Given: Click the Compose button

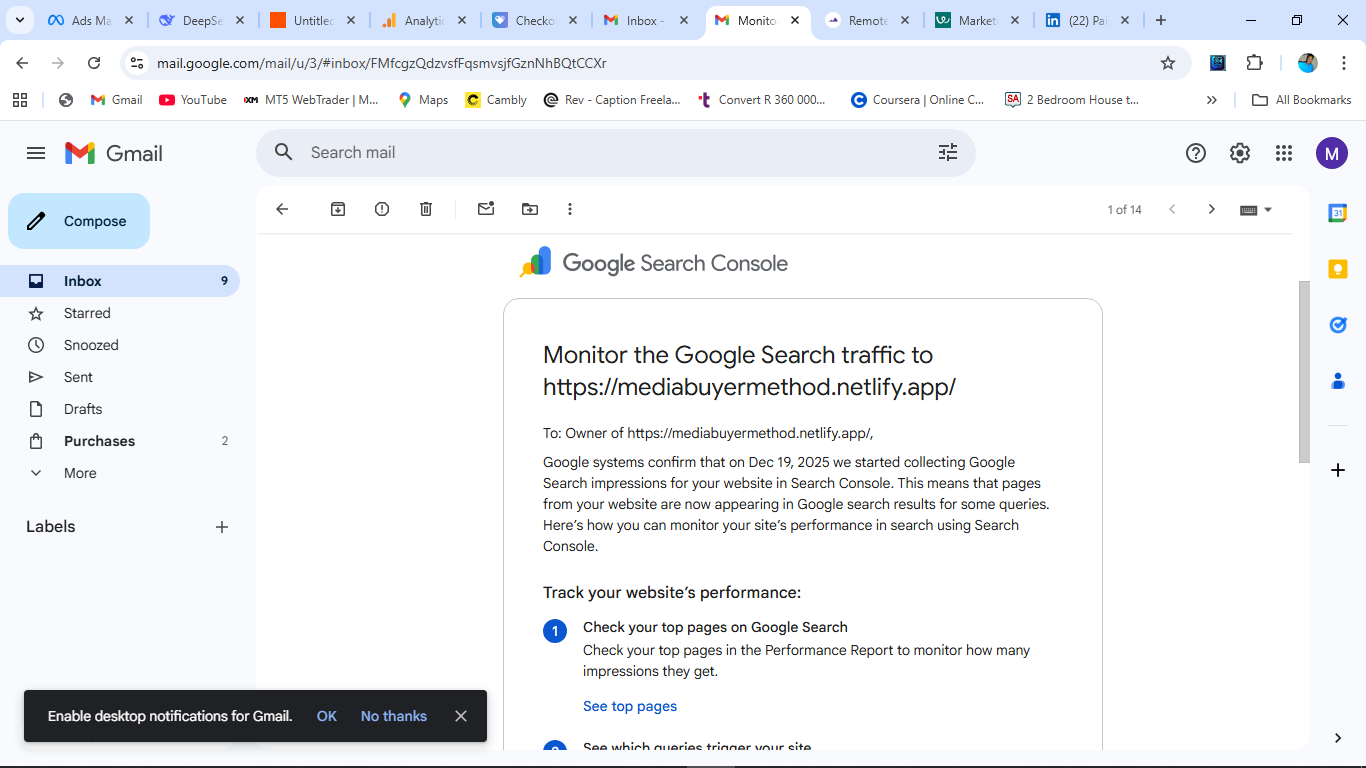Looking at the screenshot, I should coord(79,221).
